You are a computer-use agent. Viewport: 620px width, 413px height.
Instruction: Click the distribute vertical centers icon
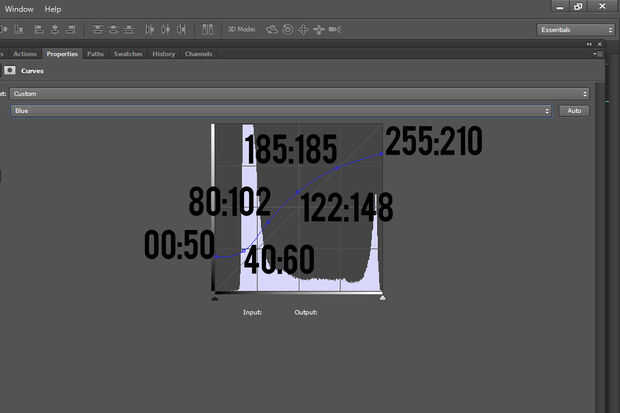113,29
